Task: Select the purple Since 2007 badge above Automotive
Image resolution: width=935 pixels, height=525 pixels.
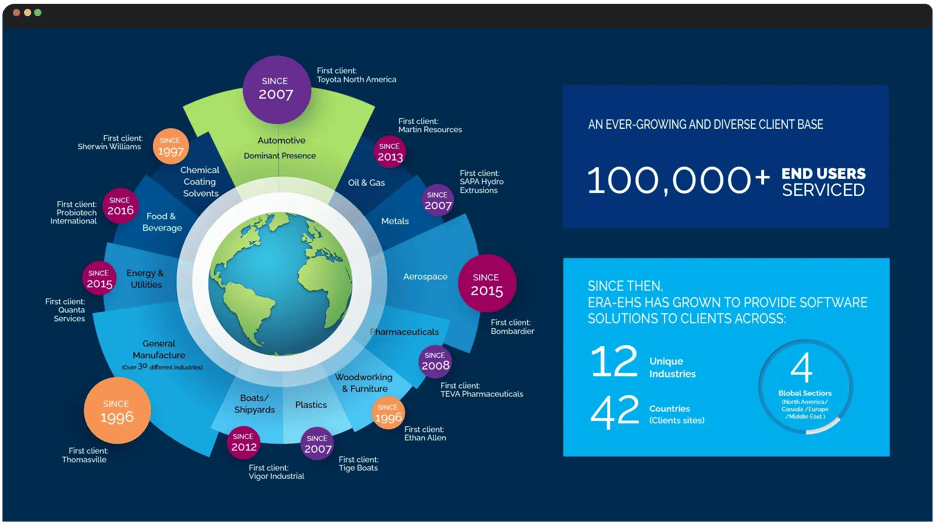Action: point(276,88)
